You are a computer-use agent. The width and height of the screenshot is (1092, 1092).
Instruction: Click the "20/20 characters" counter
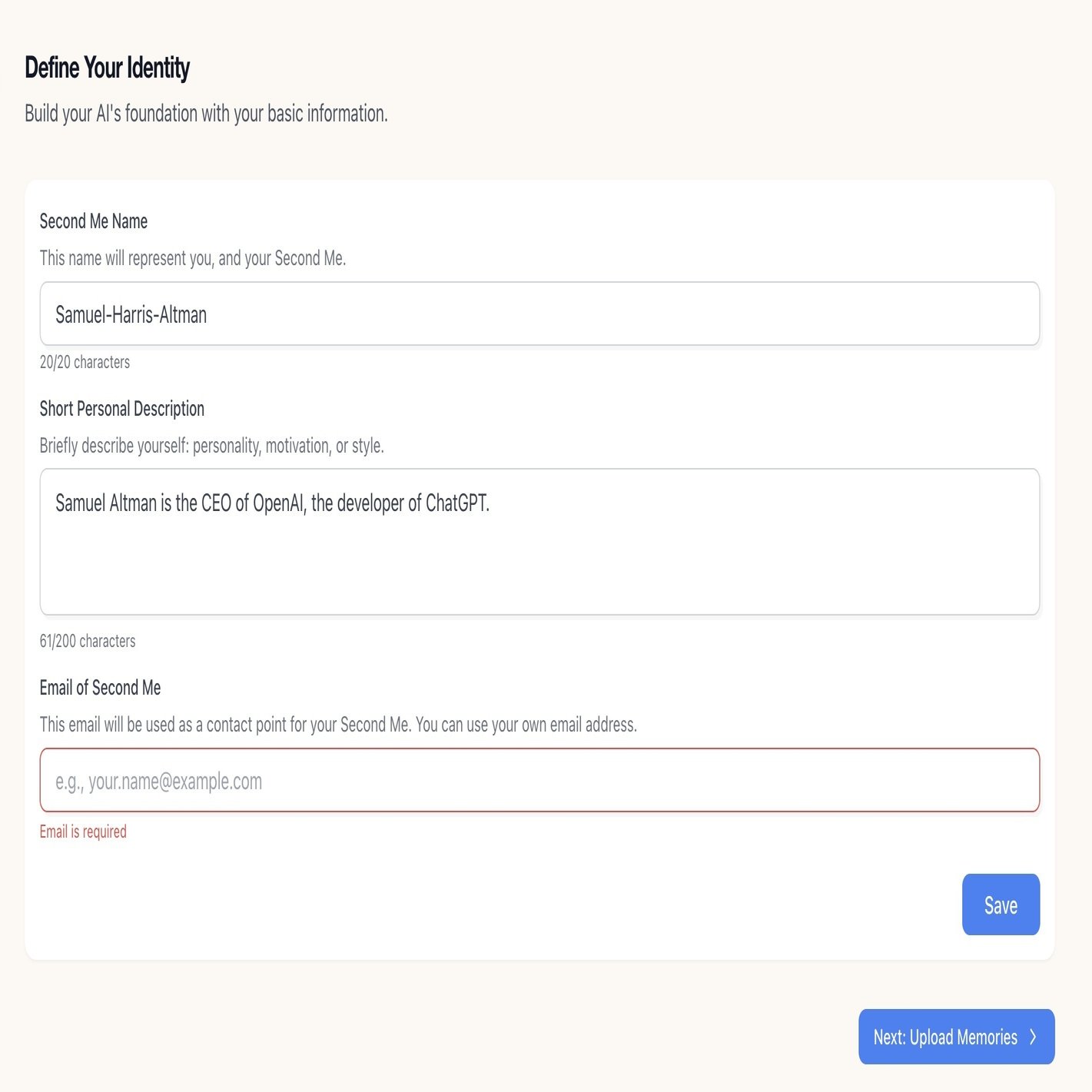click(x=85, y=362)
